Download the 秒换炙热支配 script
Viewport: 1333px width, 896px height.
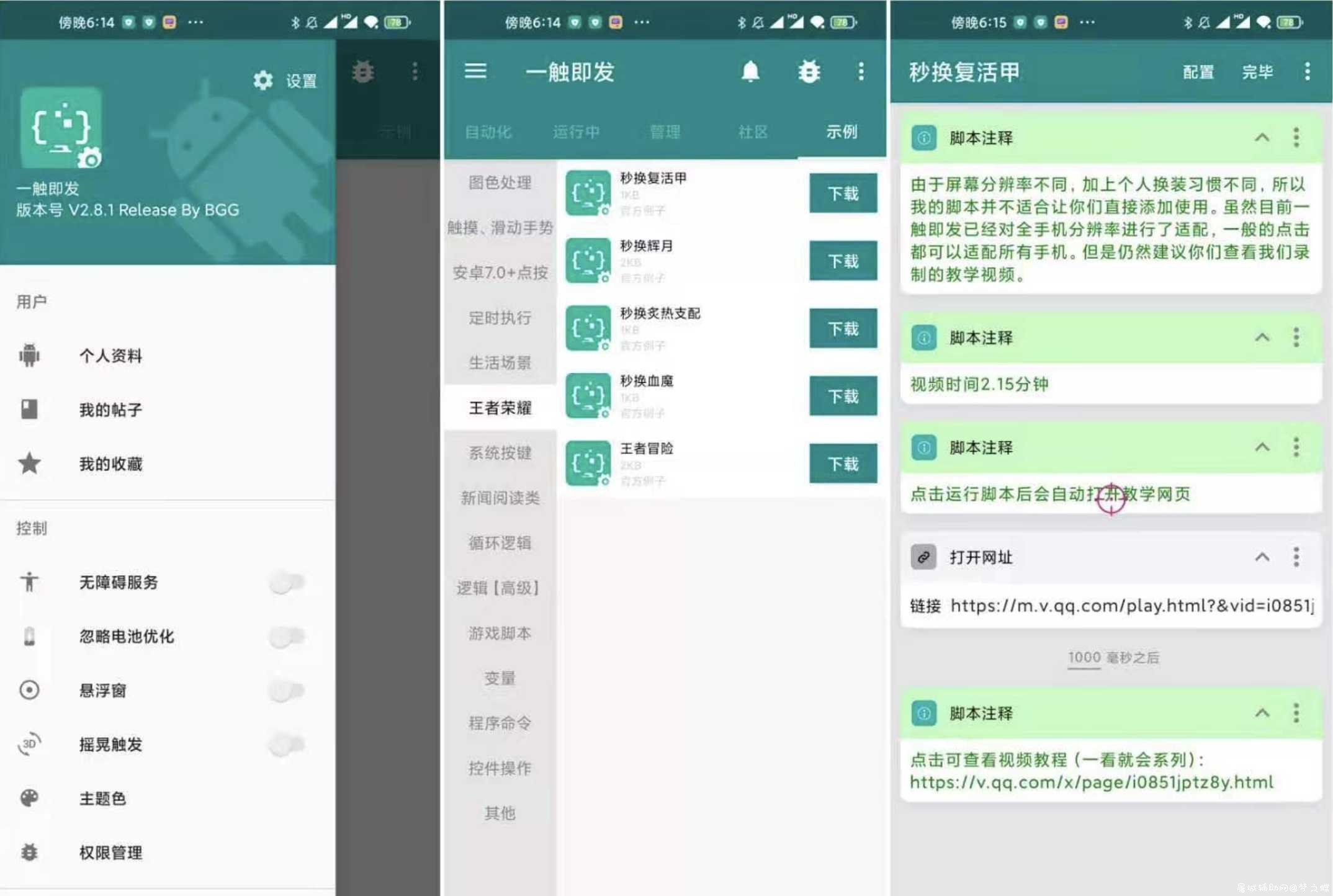point(843,328)
